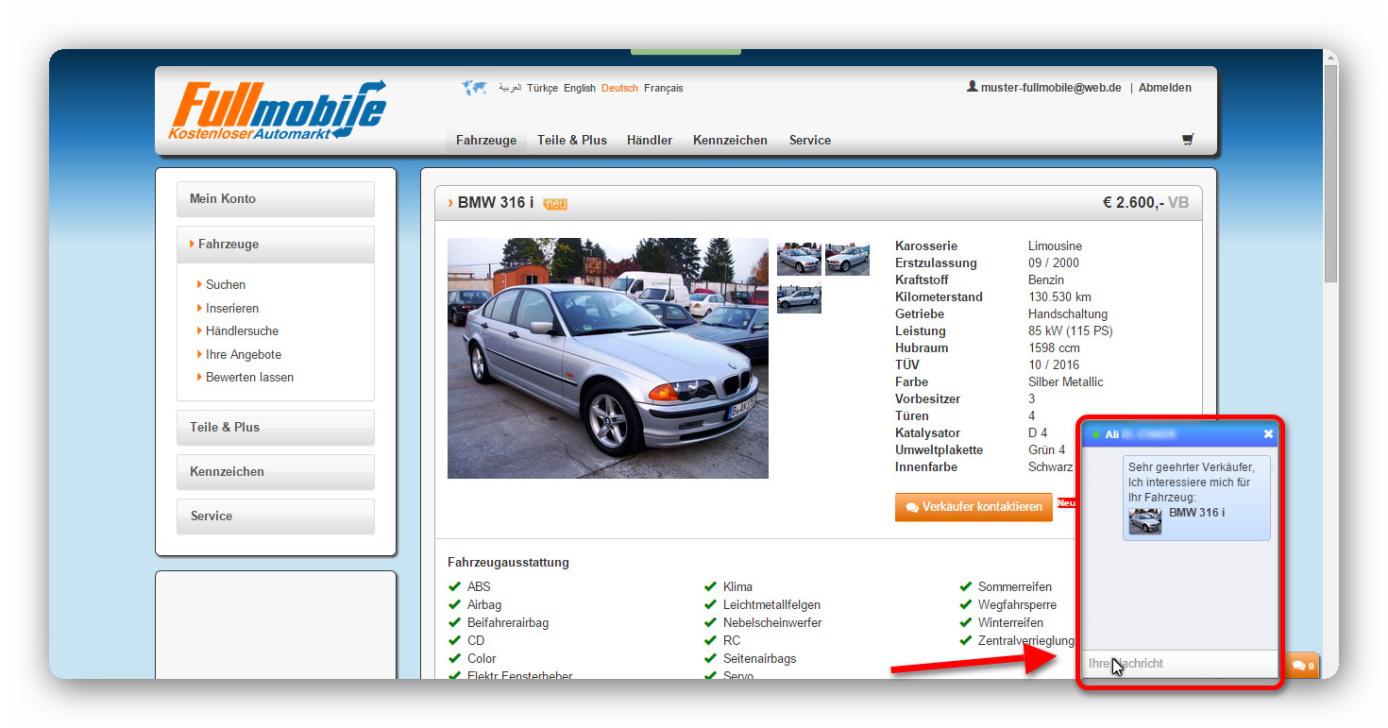Open Händlersuche in sidebar

click(x=242, y=331)
